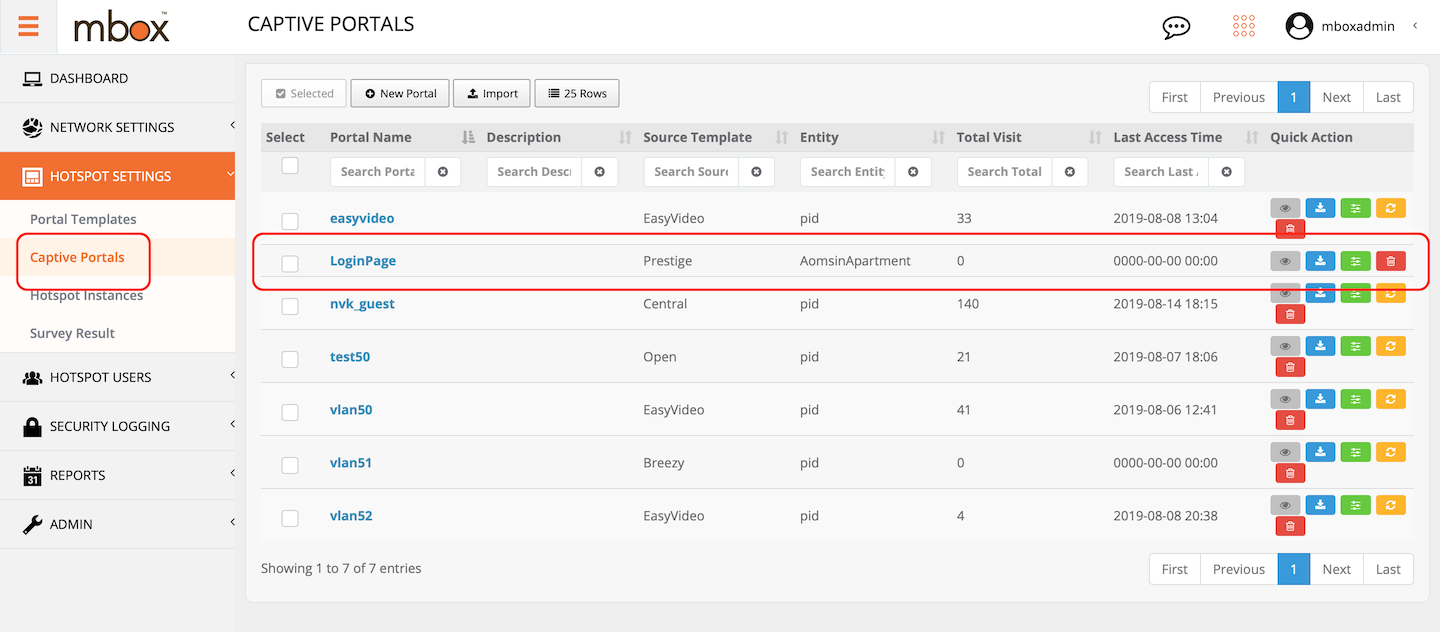Download the vlan51 portal
The height and width of the screenshot is (632, 1440).
click(x=1320, y=452)
